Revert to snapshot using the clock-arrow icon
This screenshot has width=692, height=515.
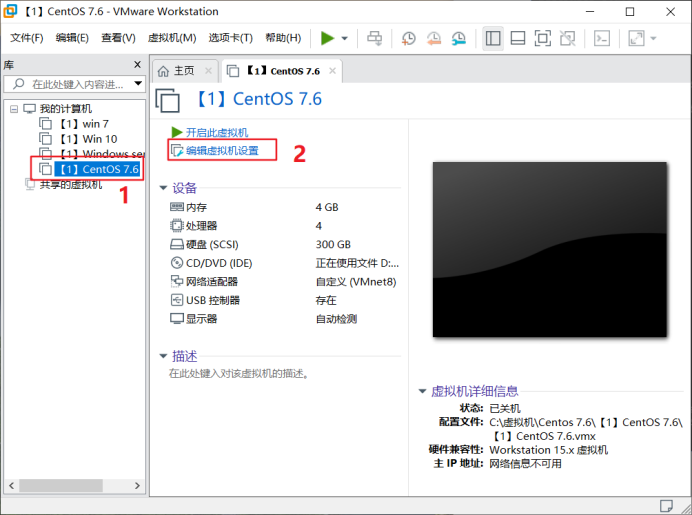coord(434,38)
